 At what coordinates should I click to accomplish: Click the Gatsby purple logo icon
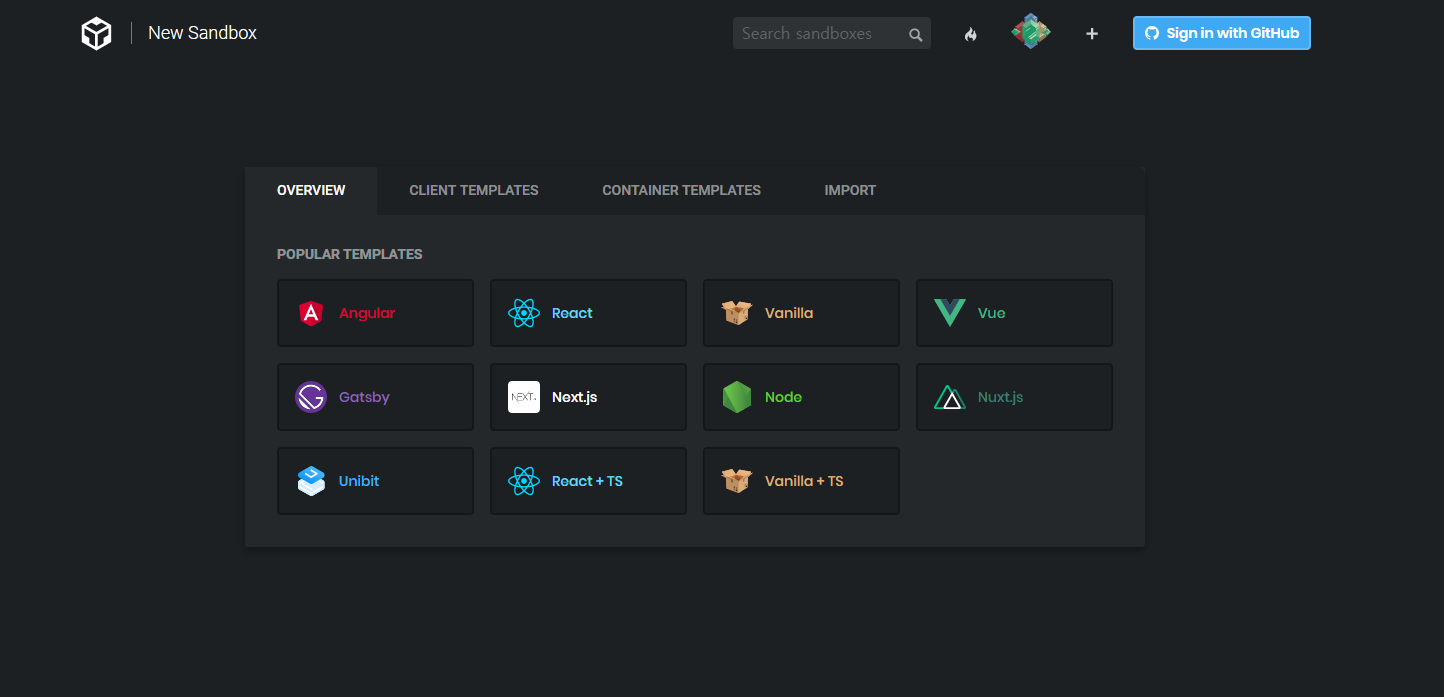click(x=311, y=397)
